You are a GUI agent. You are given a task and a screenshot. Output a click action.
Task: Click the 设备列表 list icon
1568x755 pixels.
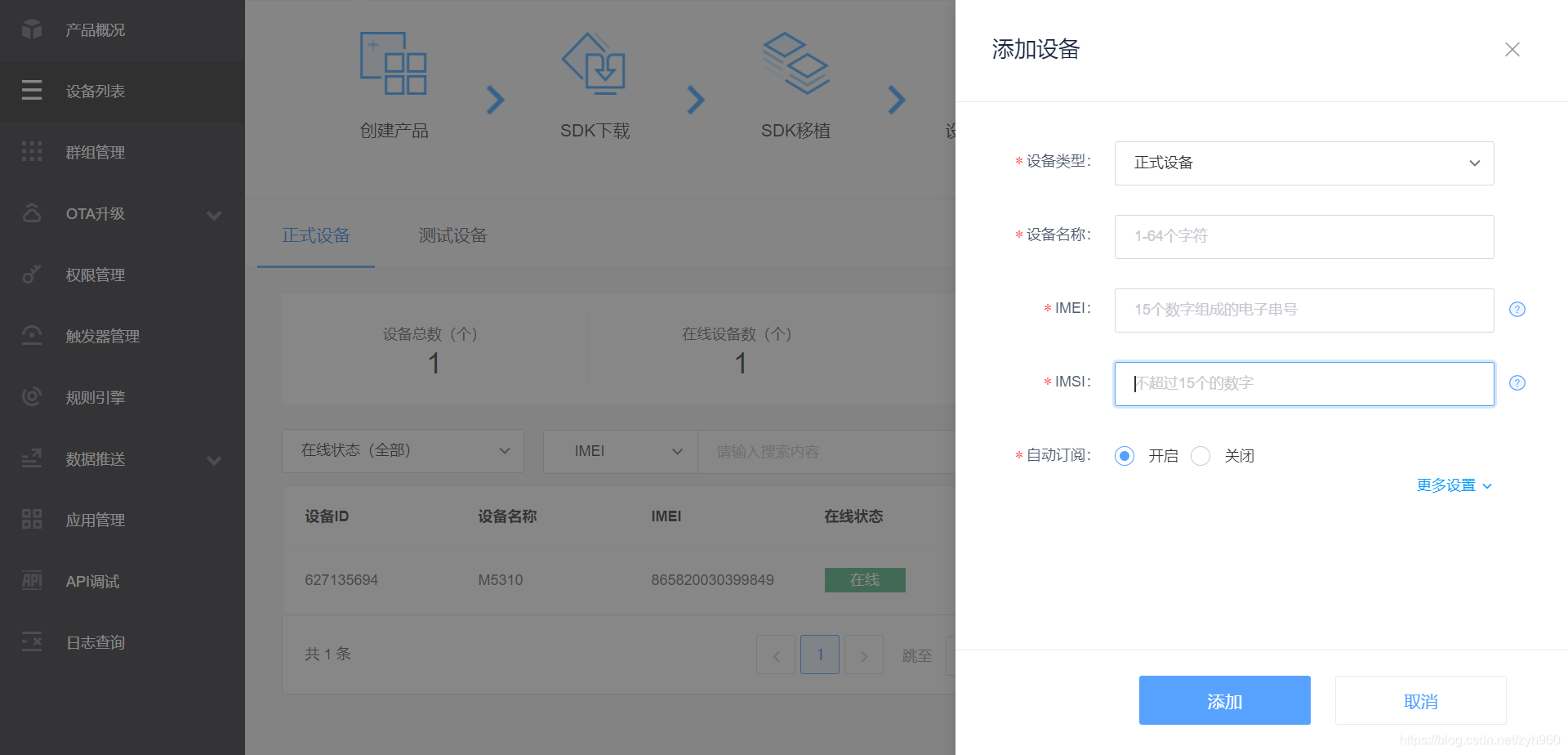point(32,91)
